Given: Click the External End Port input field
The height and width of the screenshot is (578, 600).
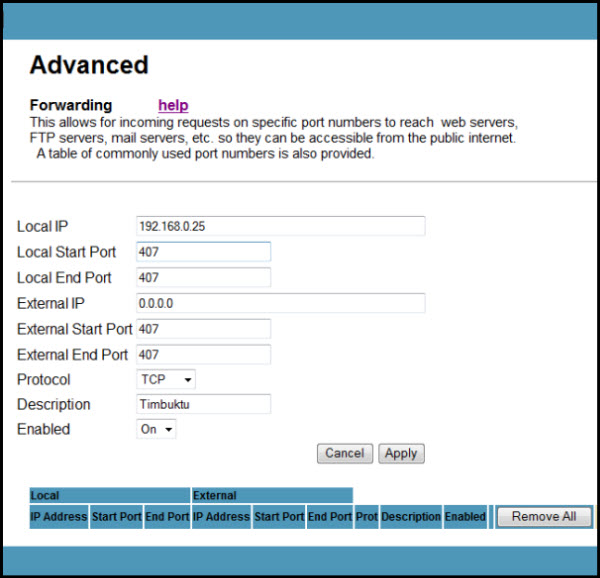Looking at the screenshot, I should coord(203,354).
